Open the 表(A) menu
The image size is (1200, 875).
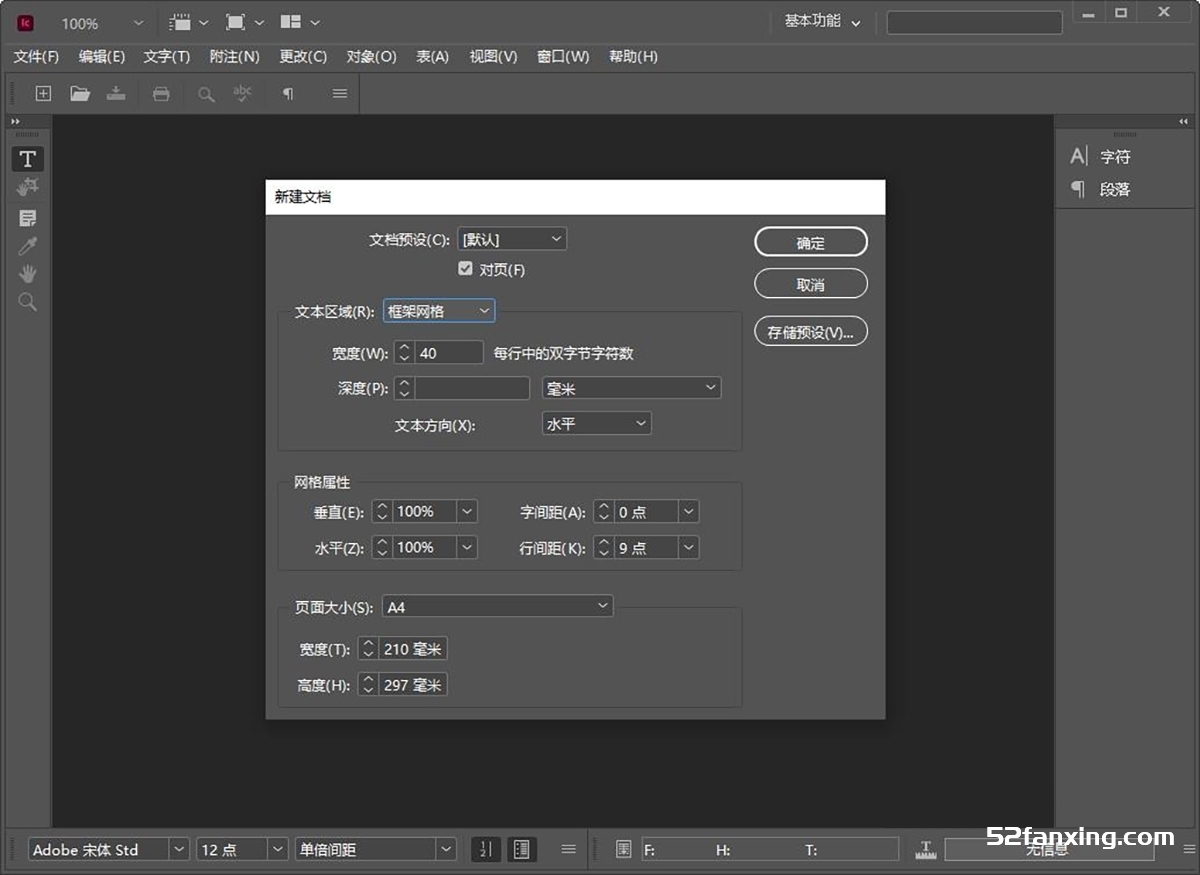click(432, 56)
